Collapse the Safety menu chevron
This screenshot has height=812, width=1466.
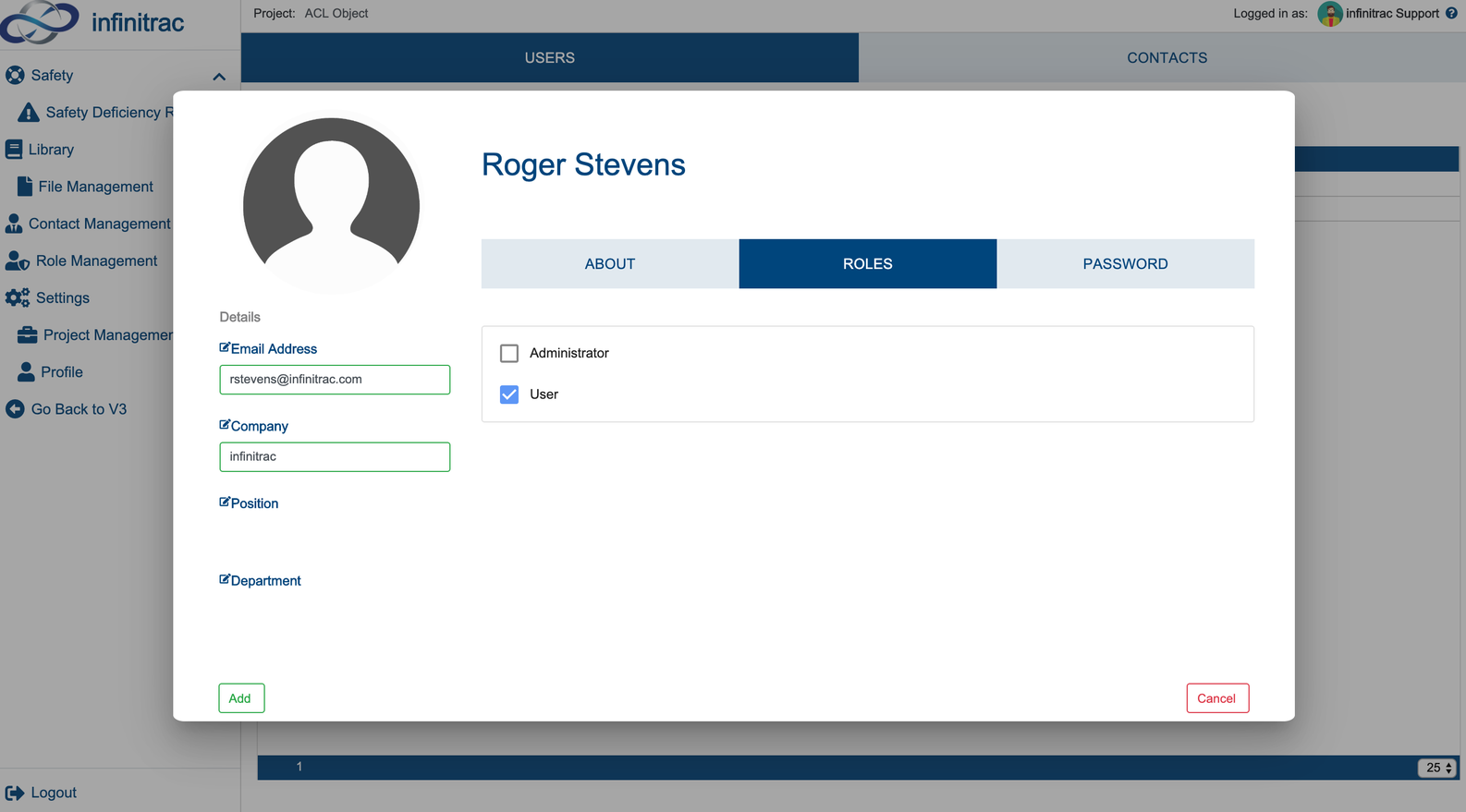(x=219, y=76)
